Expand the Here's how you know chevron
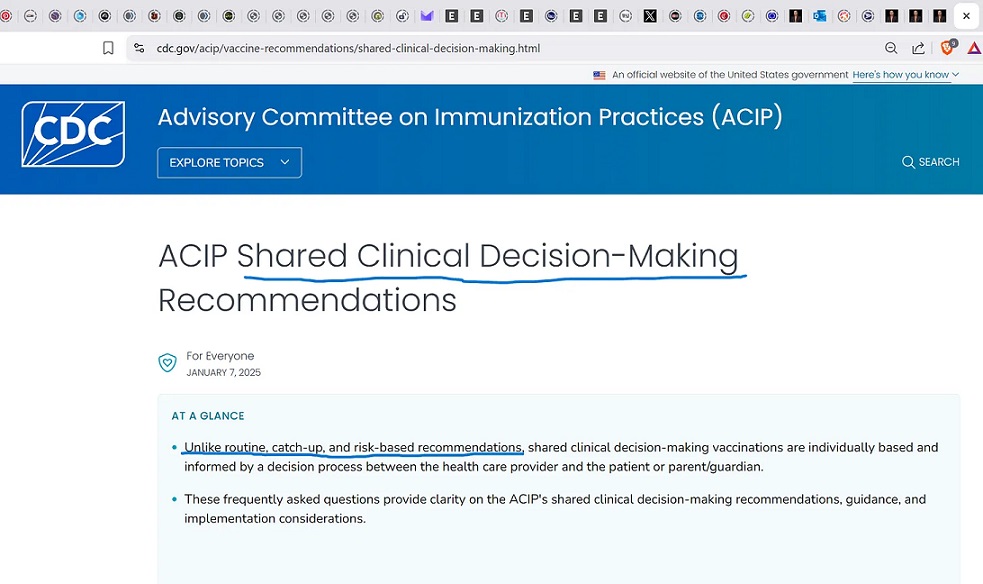Screen dimensions: 983x584 pos(955,75)
